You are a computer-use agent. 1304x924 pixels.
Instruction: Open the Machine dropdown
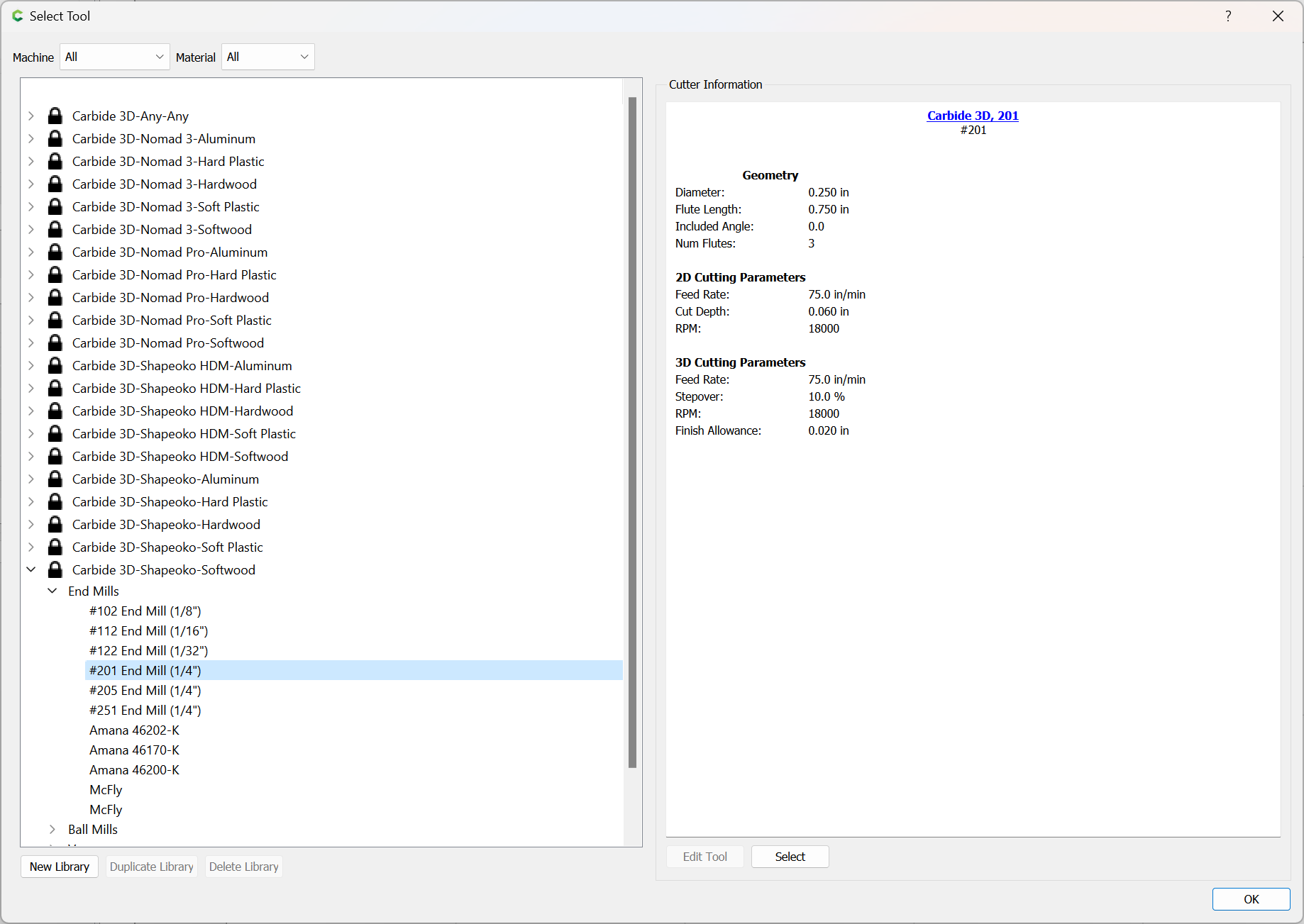114,57
